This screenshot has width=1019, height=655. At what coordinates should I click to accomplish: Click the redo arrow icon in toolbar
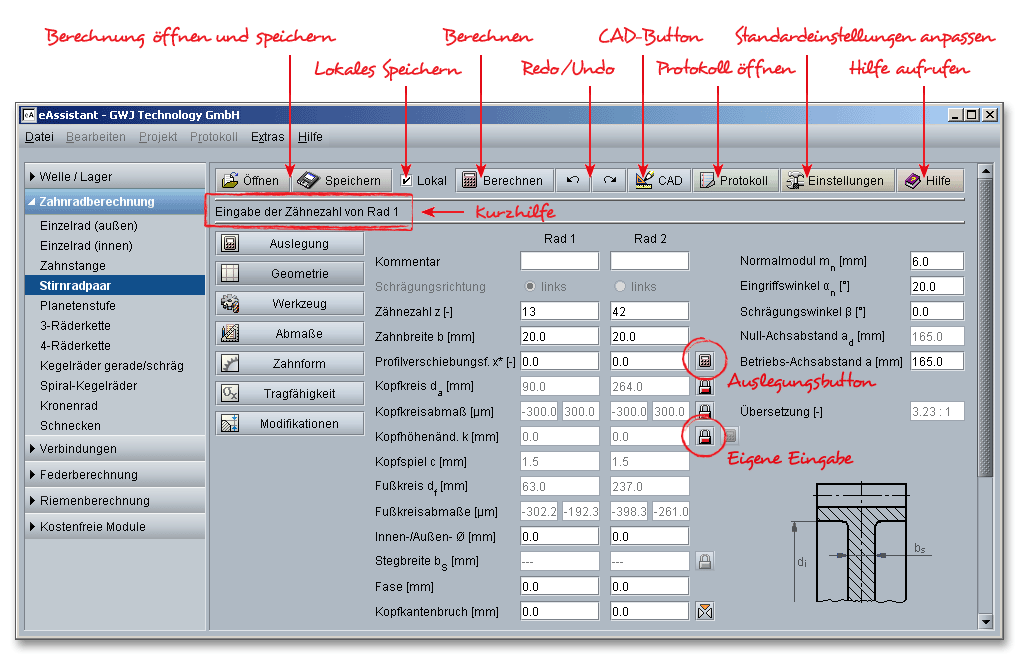coord(609,181)
